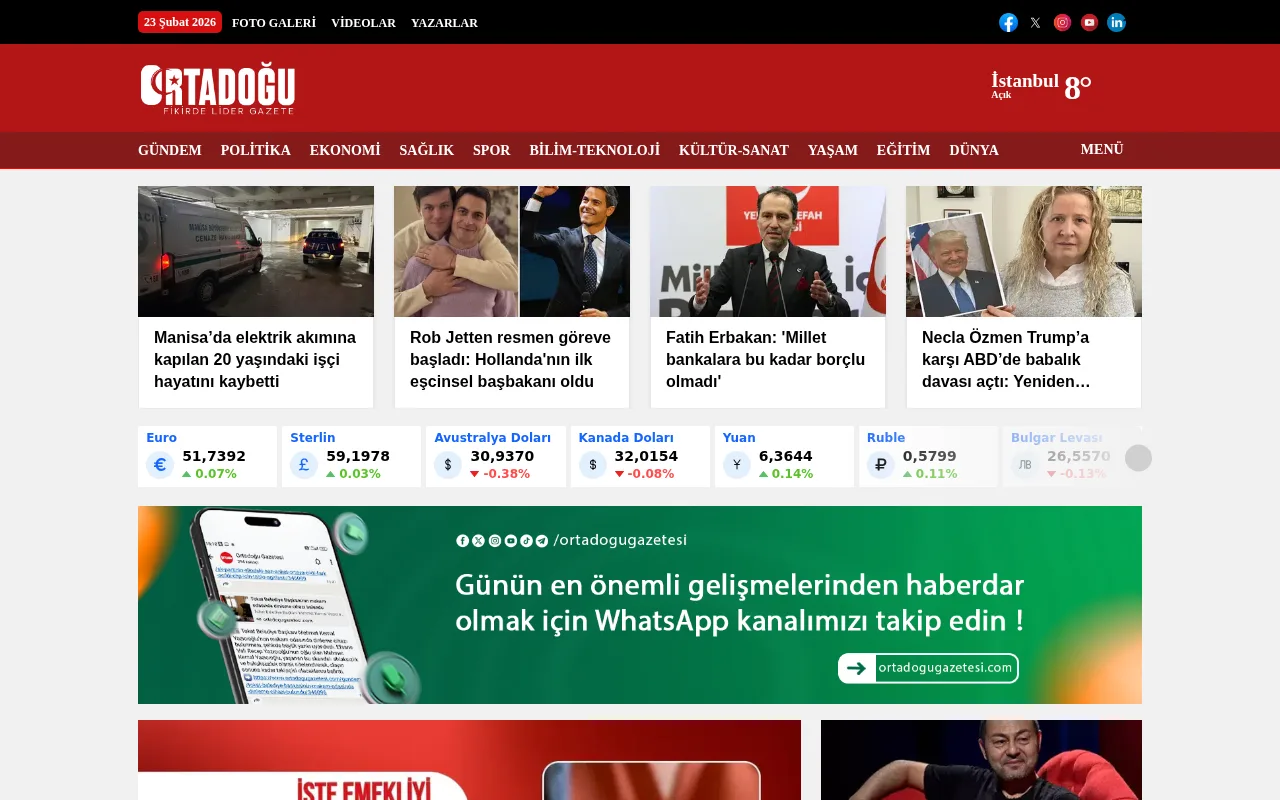Open LinkedIn via the header icon
The height and width of the screenshot is (800, 1280).
(1116, 22)
